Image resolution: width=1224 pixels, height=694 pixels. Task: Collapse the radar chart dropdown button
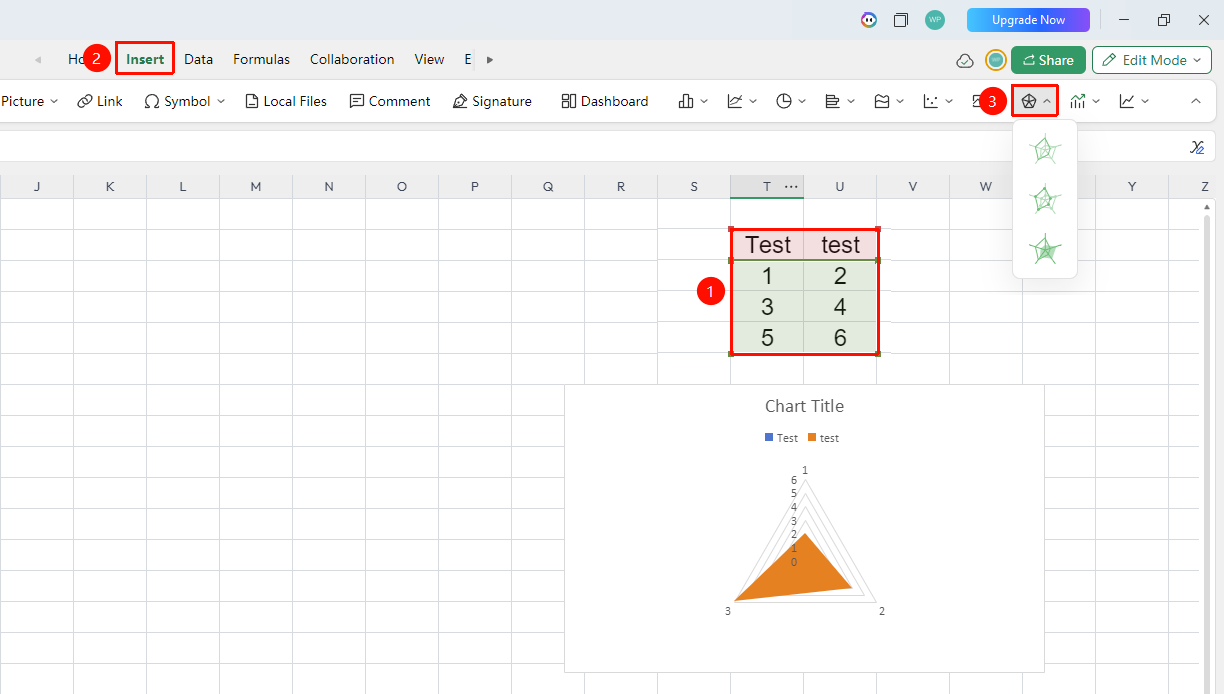click(x=1035, y=101)
